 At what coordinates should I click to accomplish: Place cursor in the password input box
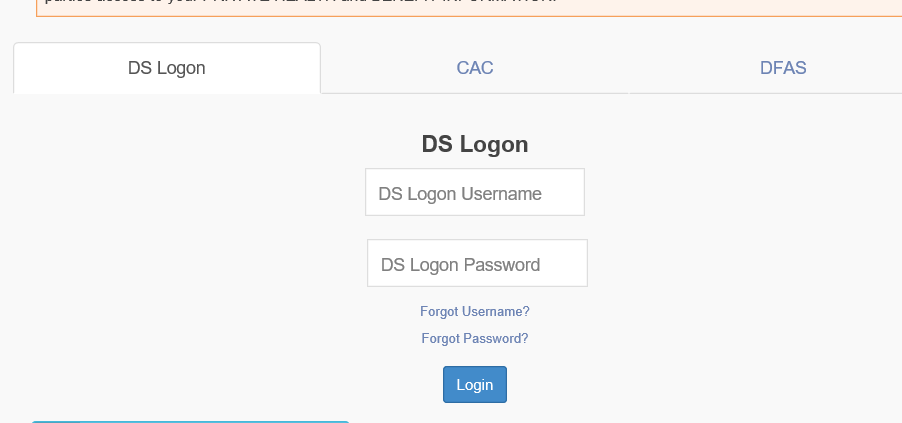click(x=477, y=264)
